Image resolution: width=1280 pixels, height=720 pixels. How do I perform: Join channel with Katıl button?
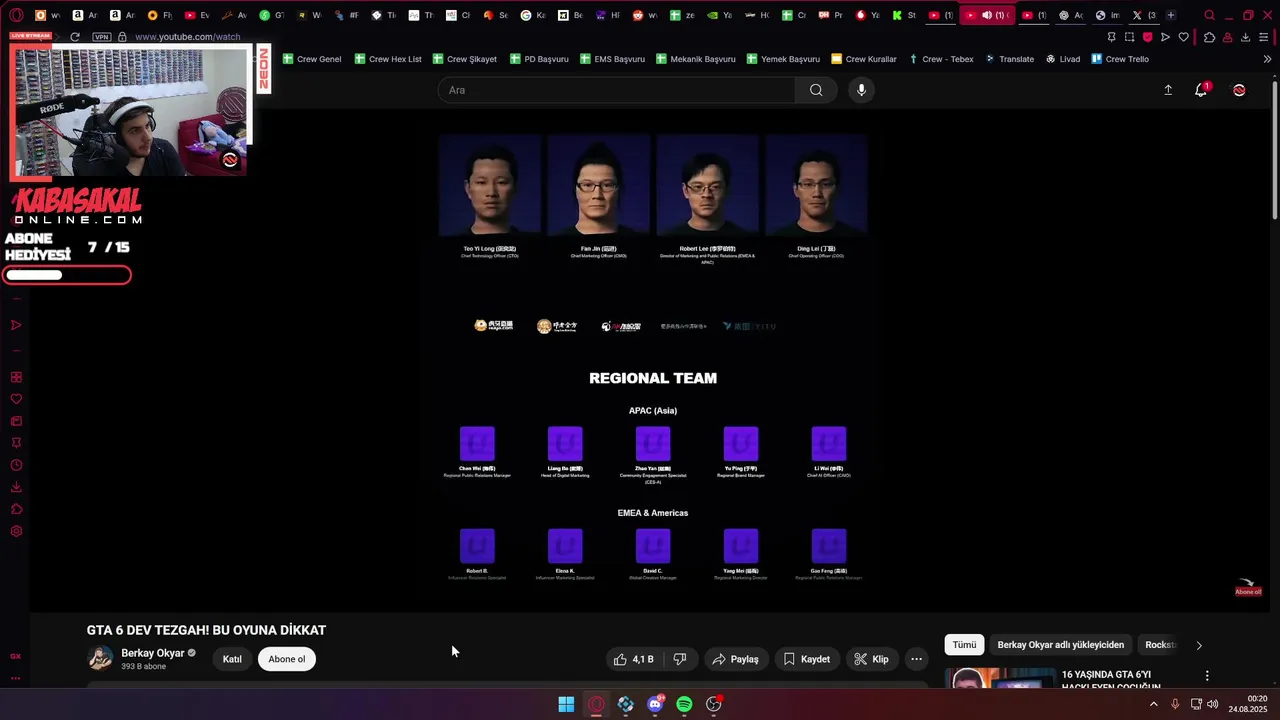click(x=232, y=659)
